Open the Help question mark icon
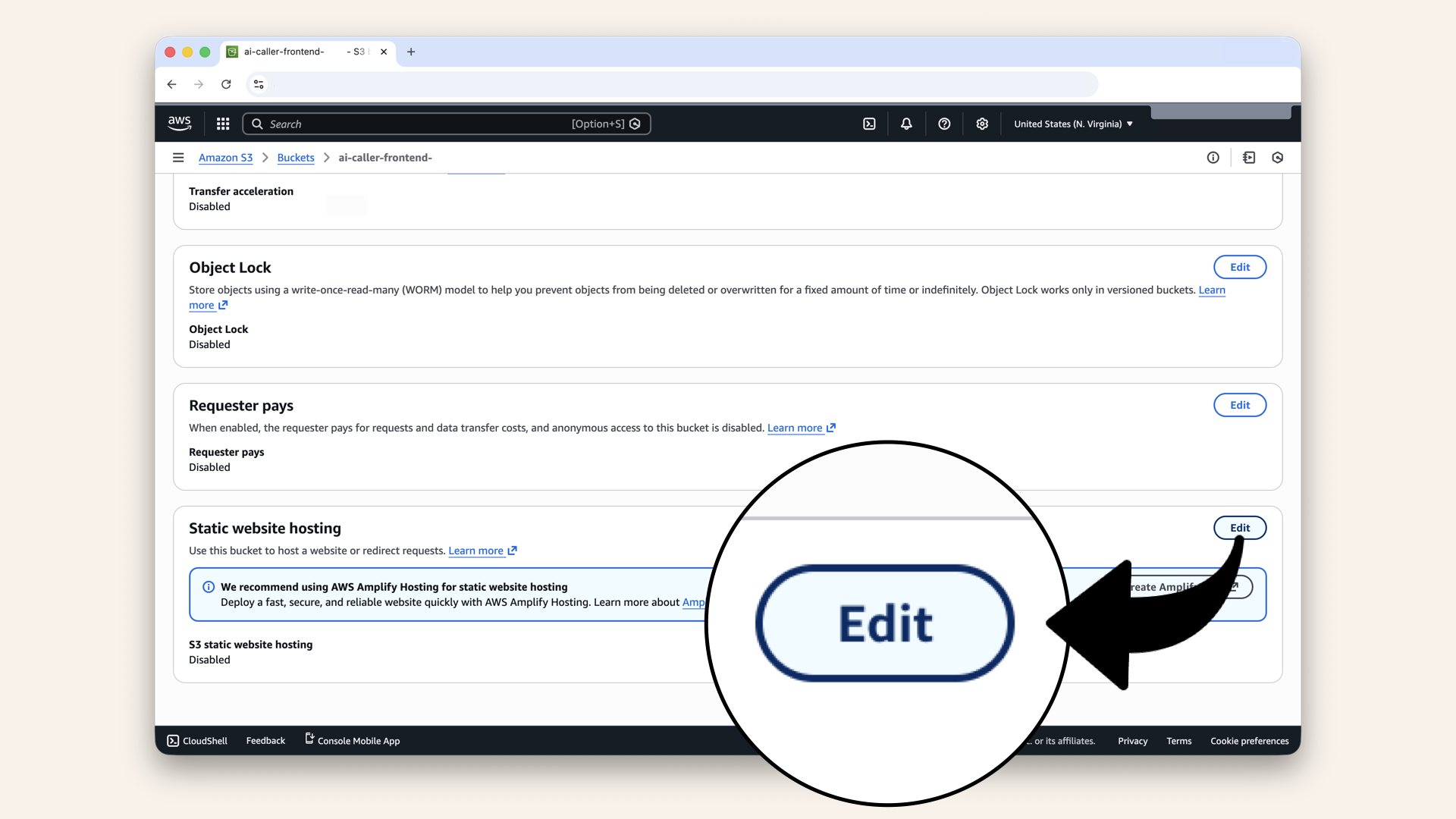1456x819 pixels. tap(944, 123)
